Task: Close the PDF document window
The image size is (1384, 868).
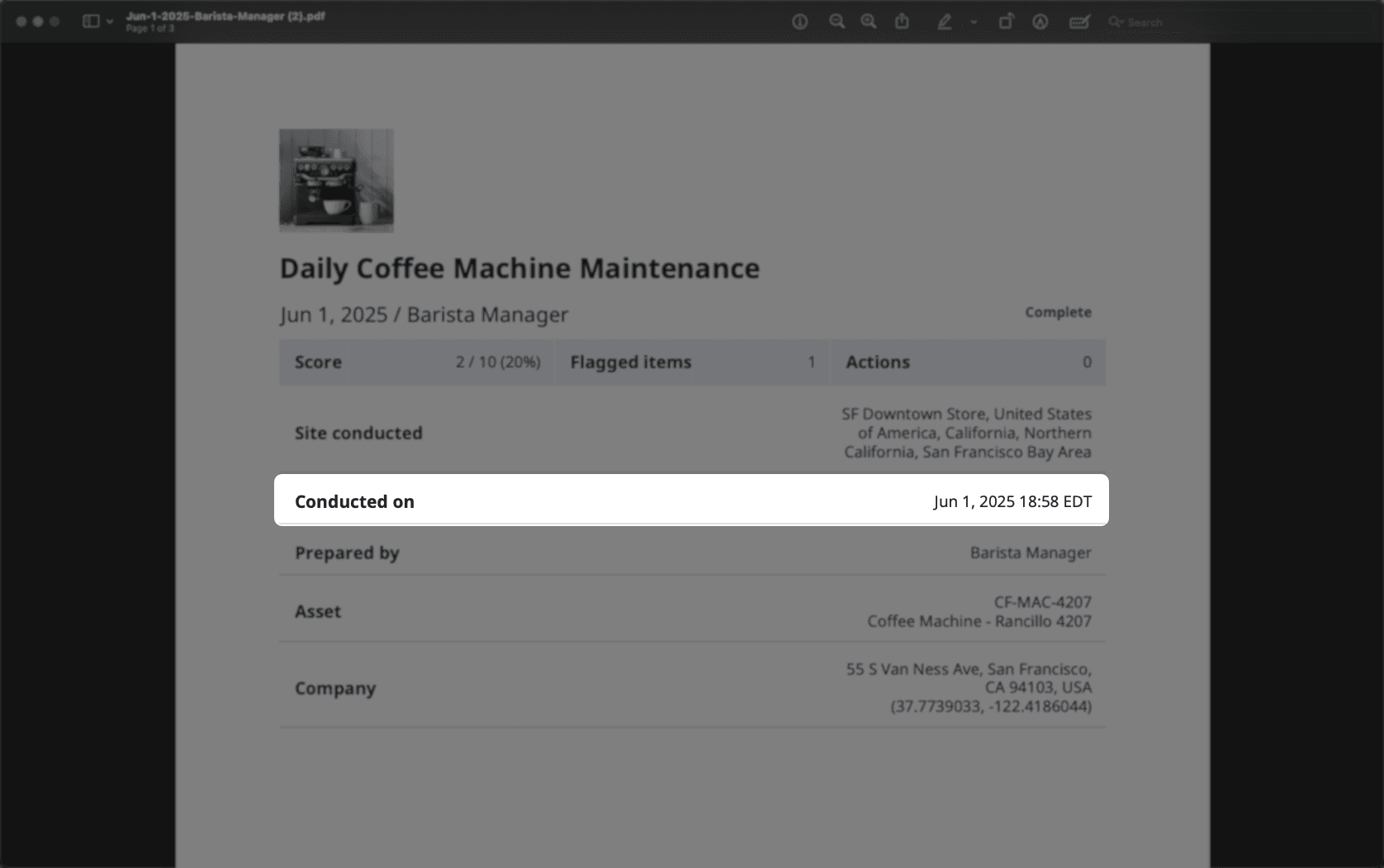Action: click(x=21, y=21)
